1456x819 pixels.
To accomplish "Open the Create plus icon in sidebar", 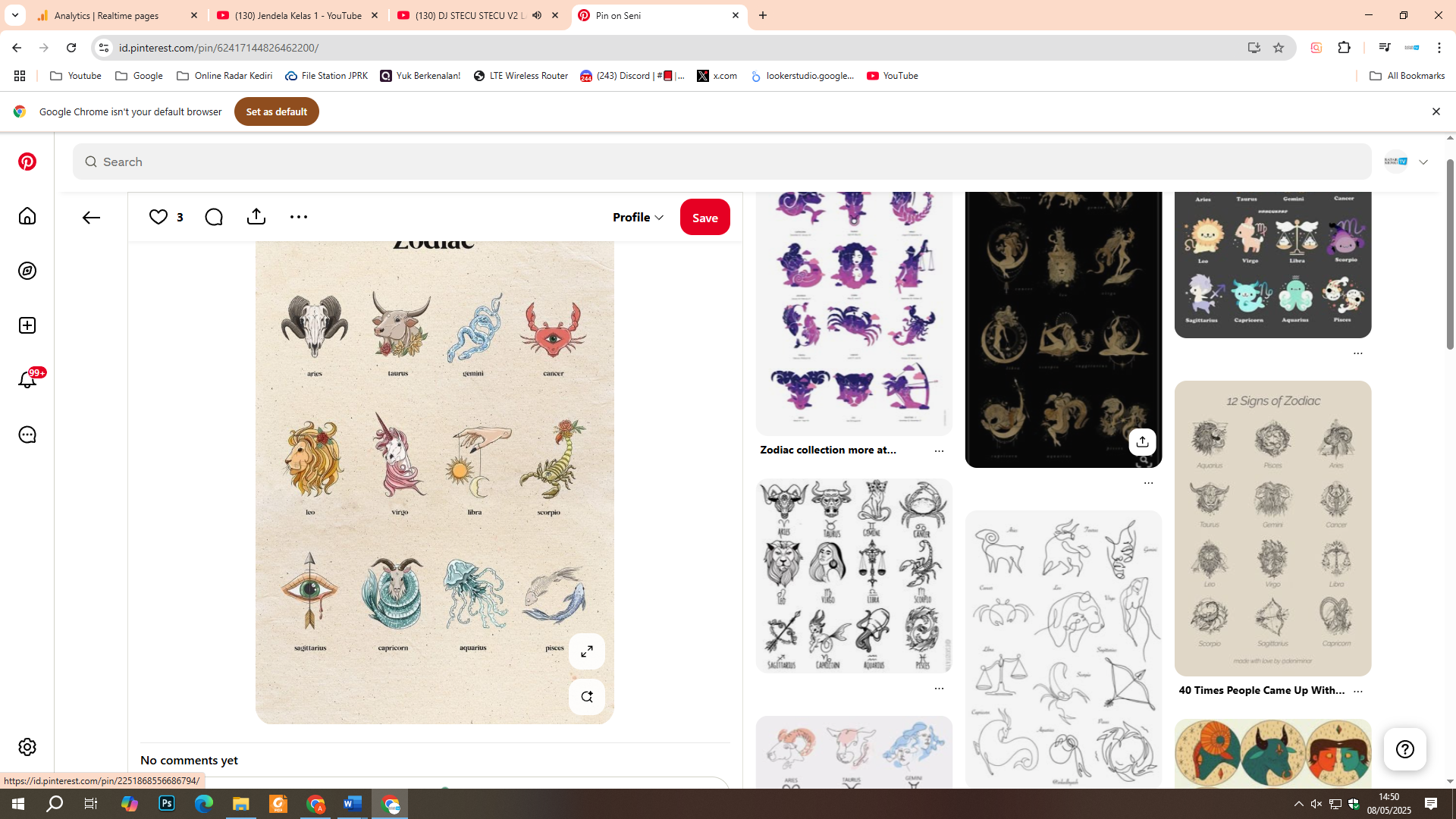I will pos(27,325).
